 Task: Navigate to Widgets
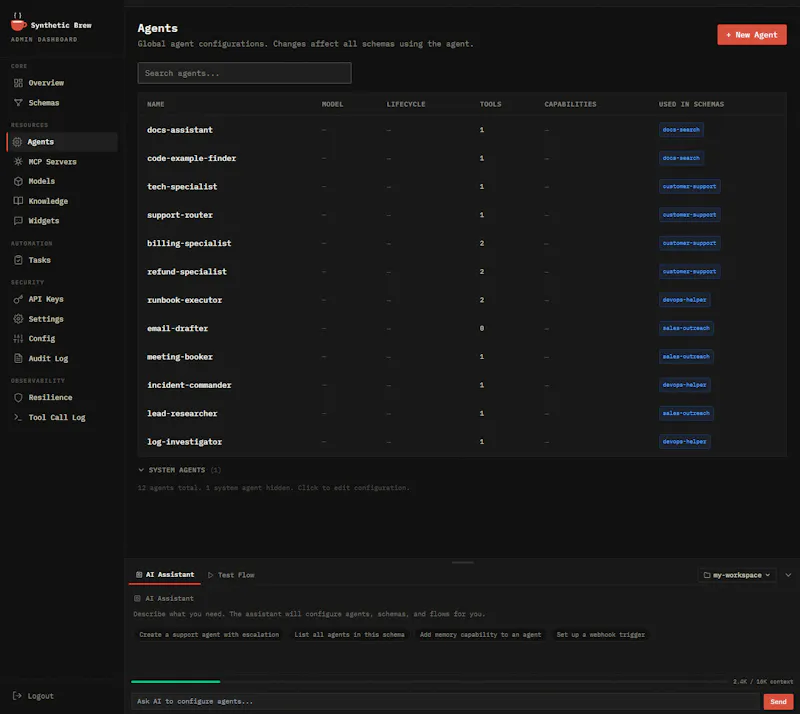[62, 220]
